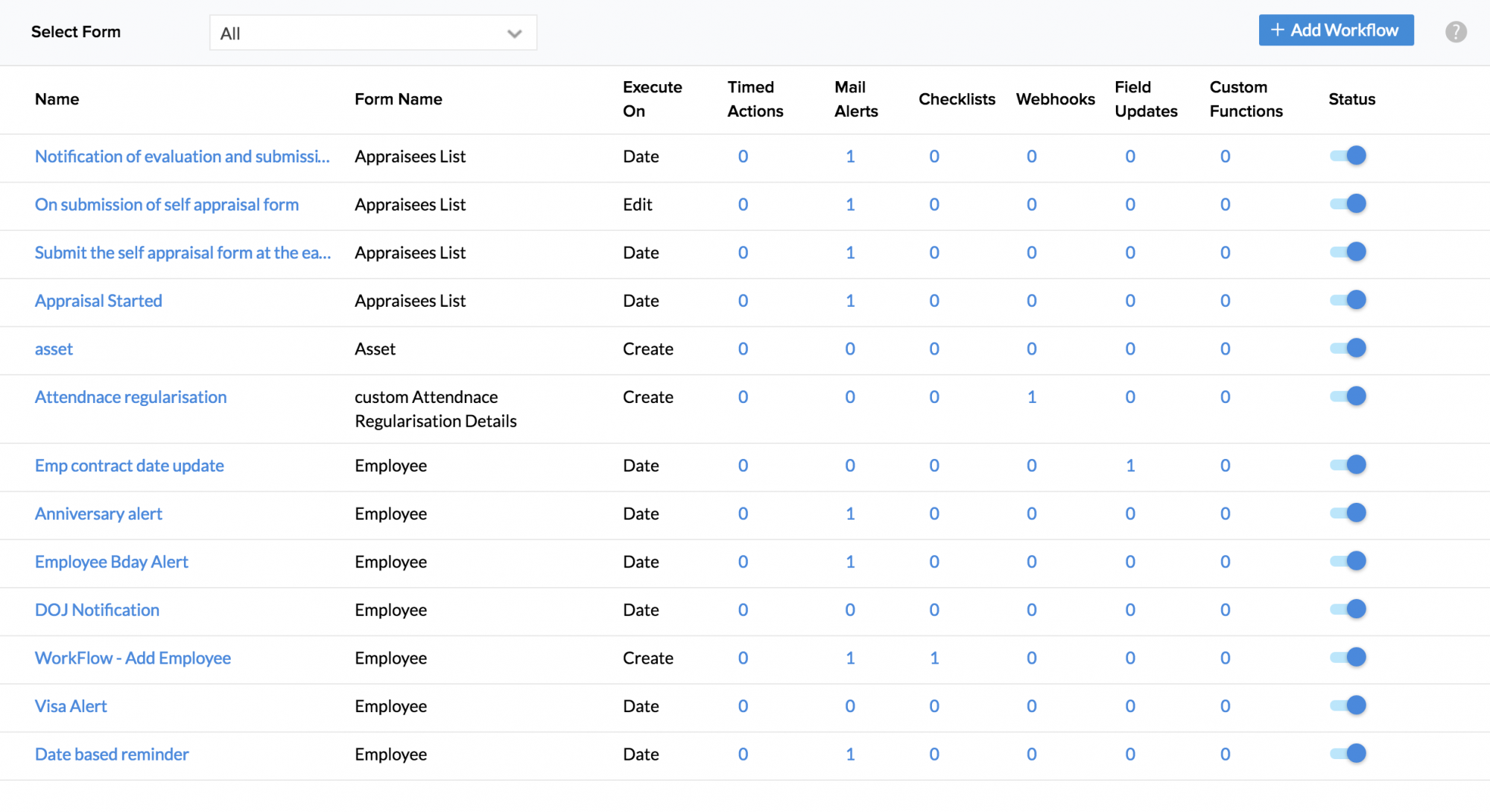
Task: Click checklists count for WorkFlow - Add Employee
Action: 933,658
